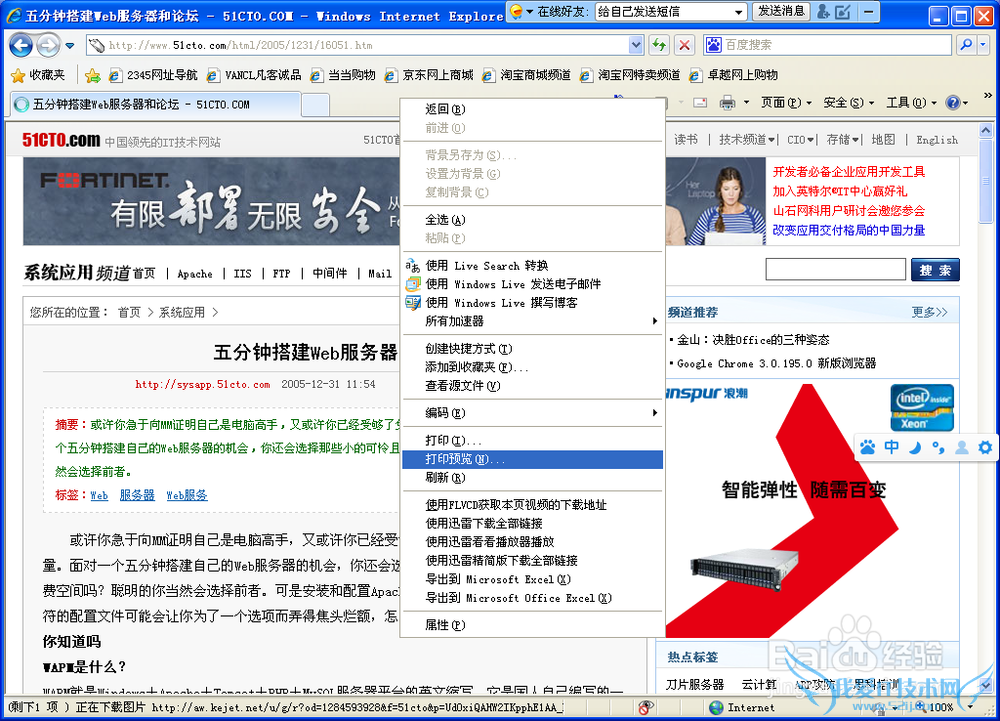The width and height of the screenshot is (1000, 721).
Task: Click the site search text field
Action: 835,269
